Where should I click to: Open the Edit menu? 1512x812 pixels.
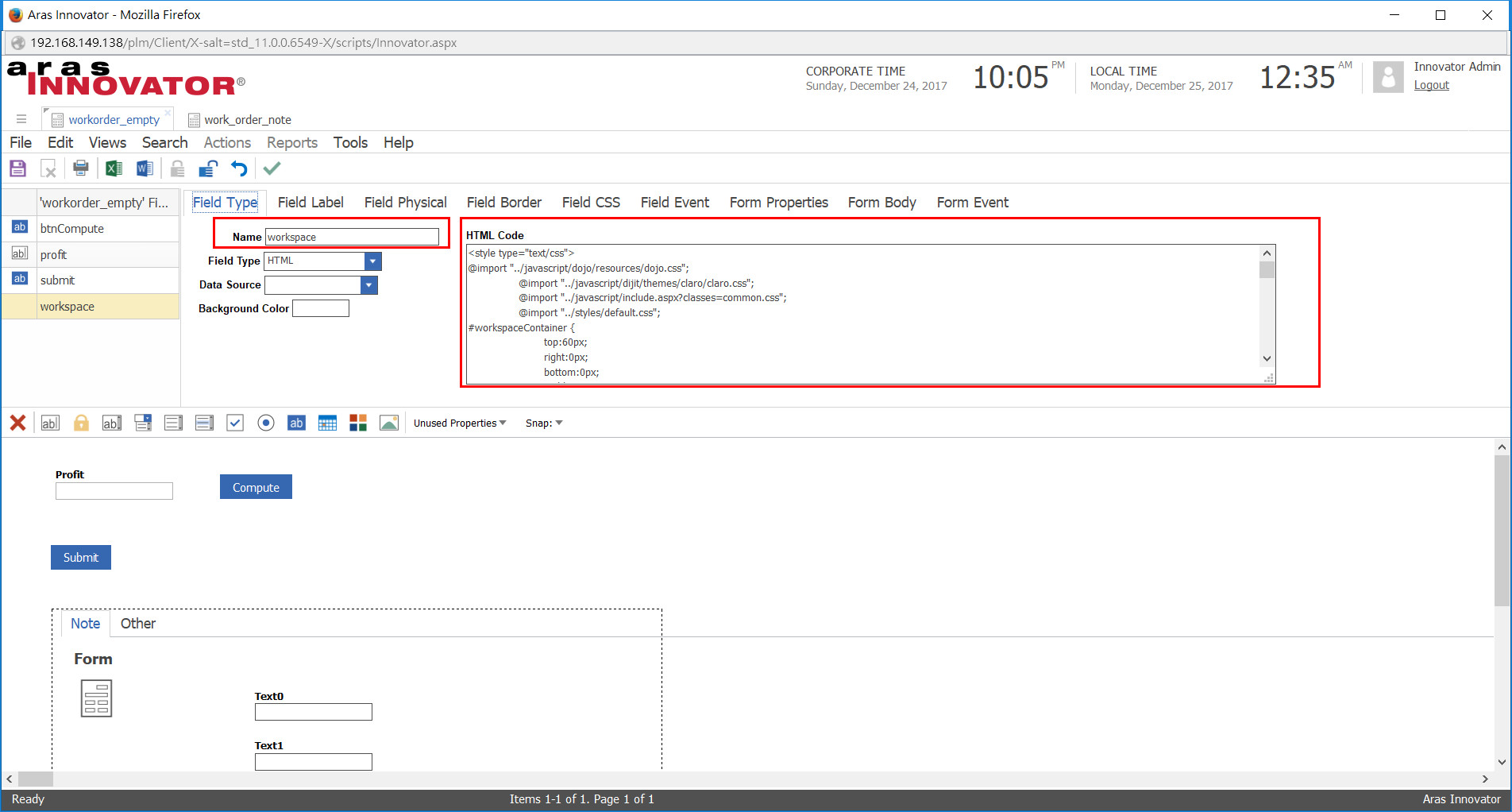click(x=60, y=142)
